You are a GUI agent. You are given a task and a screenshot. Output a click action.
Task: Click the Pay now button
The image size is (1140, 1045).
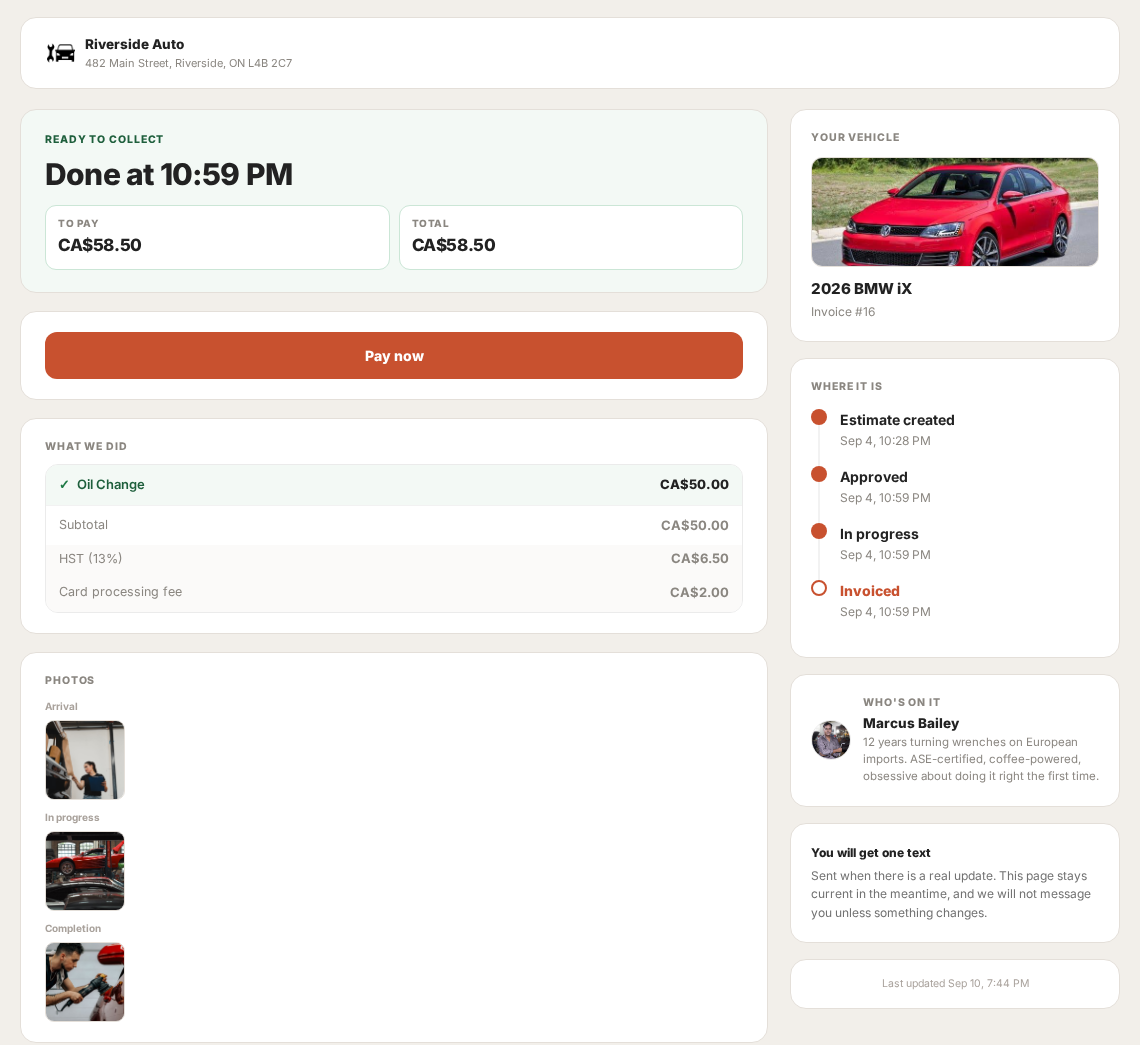tap(394, 356)
